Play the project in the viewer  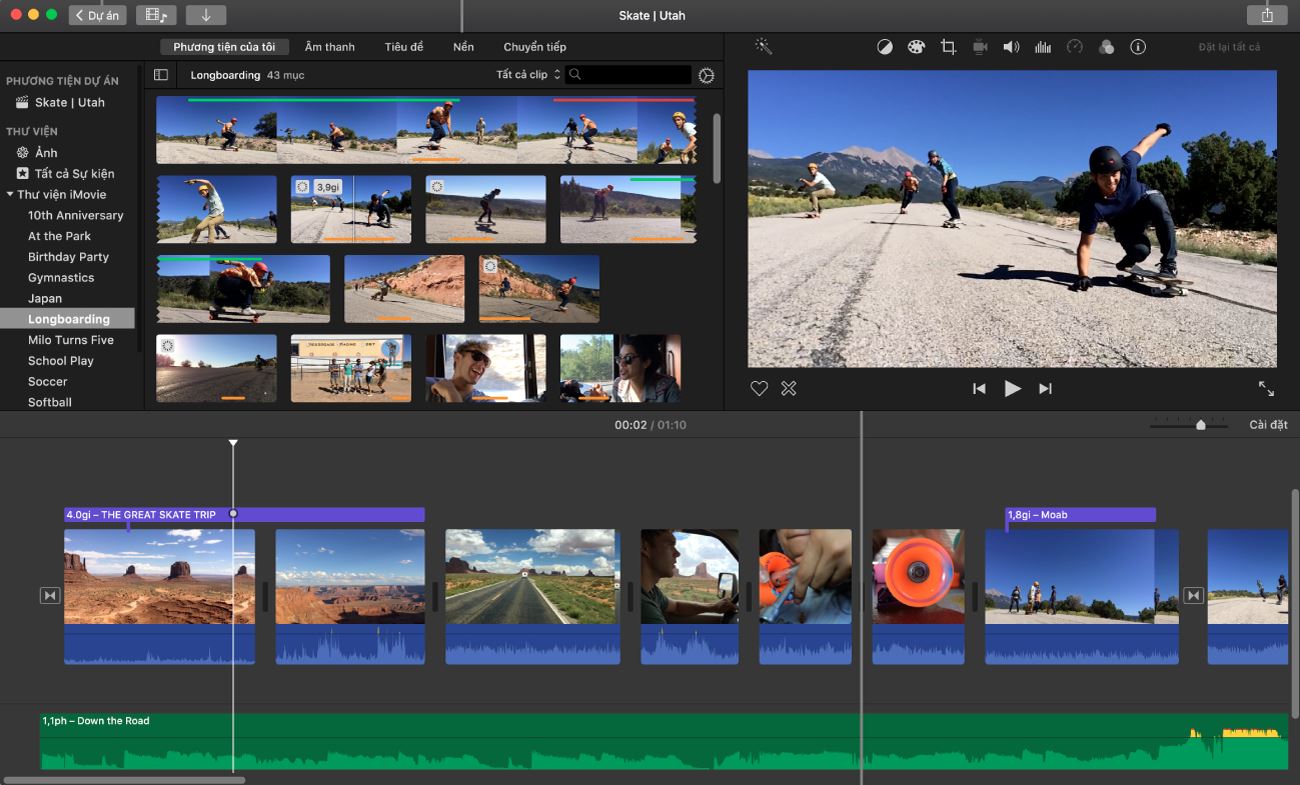(x=1012, y=388)
